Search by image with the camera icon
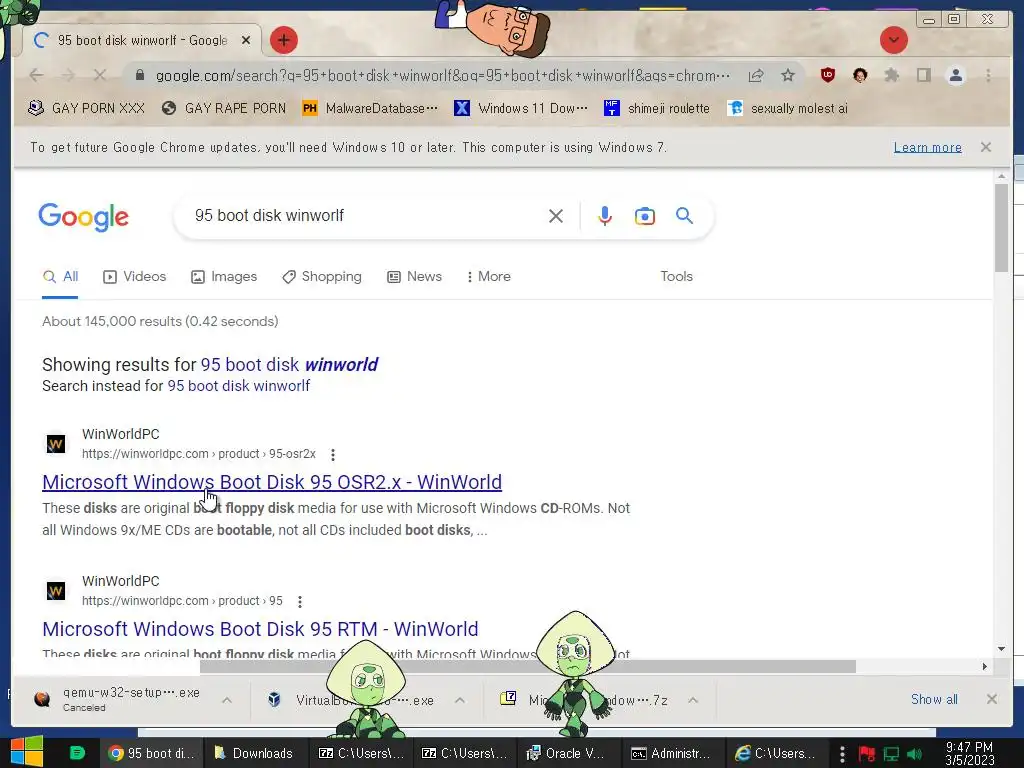The width and height of the screenshot is (1024, 768). tap(645, 216)
